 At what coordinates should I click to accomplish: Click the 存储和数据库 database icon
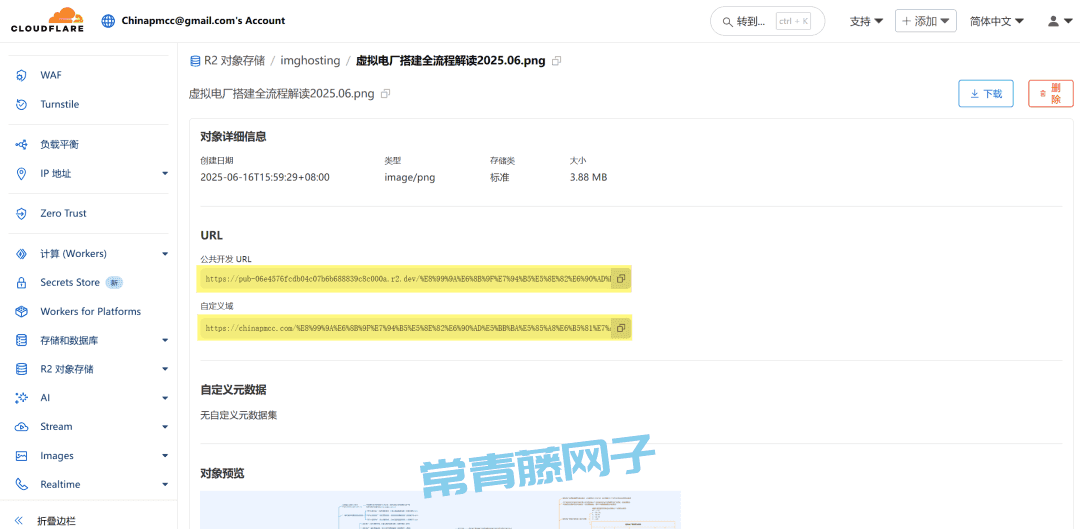(21, 340)
